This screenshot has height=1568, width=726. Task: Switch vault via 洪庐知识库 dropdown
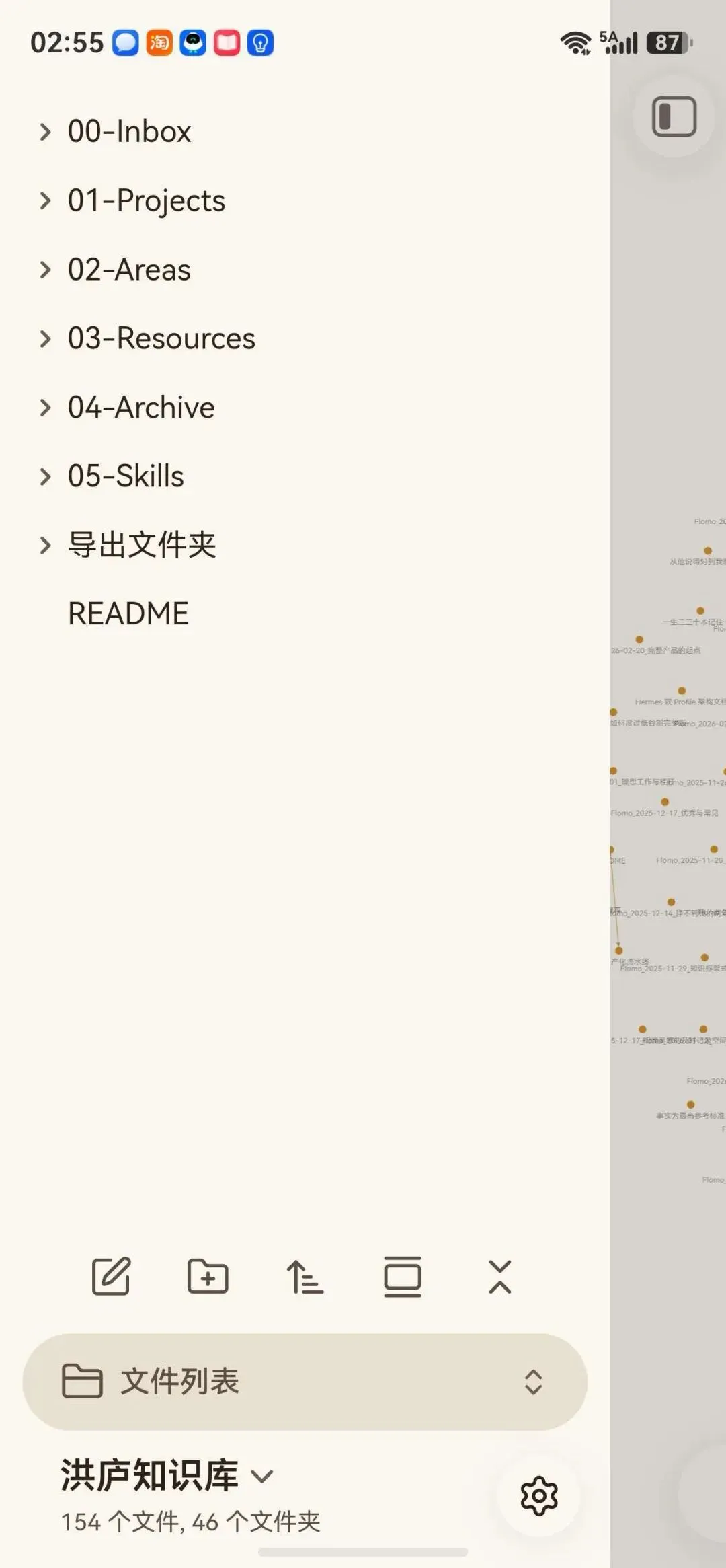click(167, 1475)
